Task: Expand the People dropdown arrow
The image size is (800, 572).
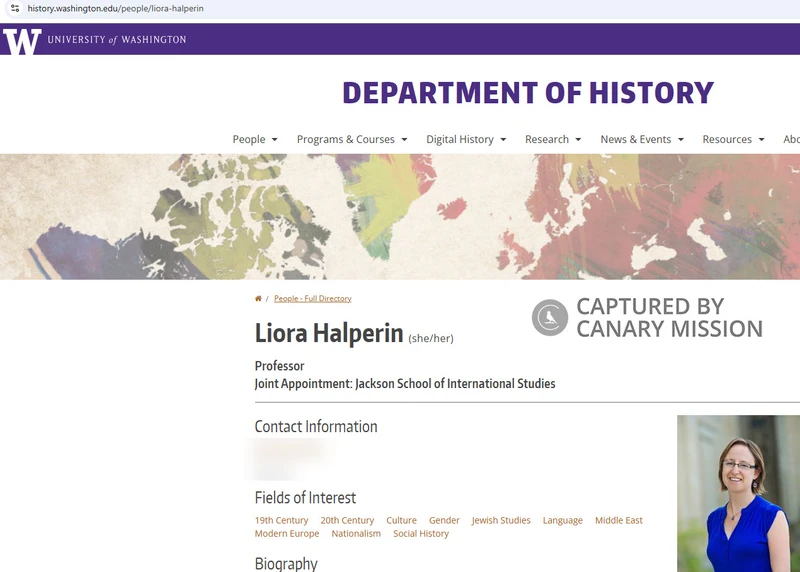Action: point(274,140)
